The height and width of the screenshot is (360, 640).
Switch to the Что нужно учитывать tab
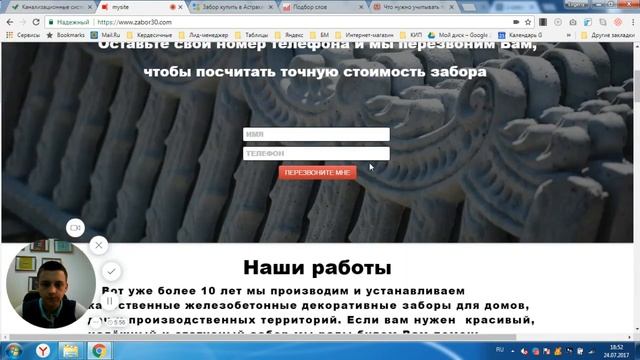click(413, 7)
